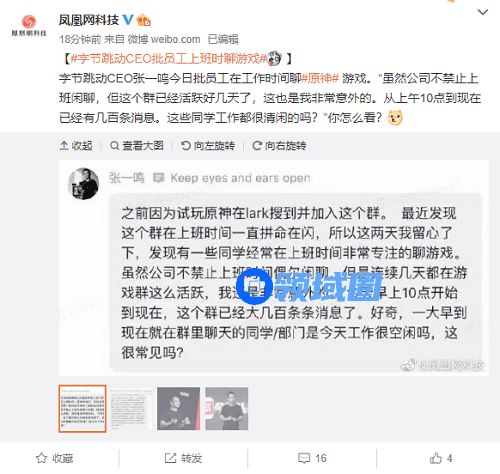Image resolution: width=500 pixels, height=474 pixels.
Task: Click 查看大图 to view the large image
Action: (137, 146)
